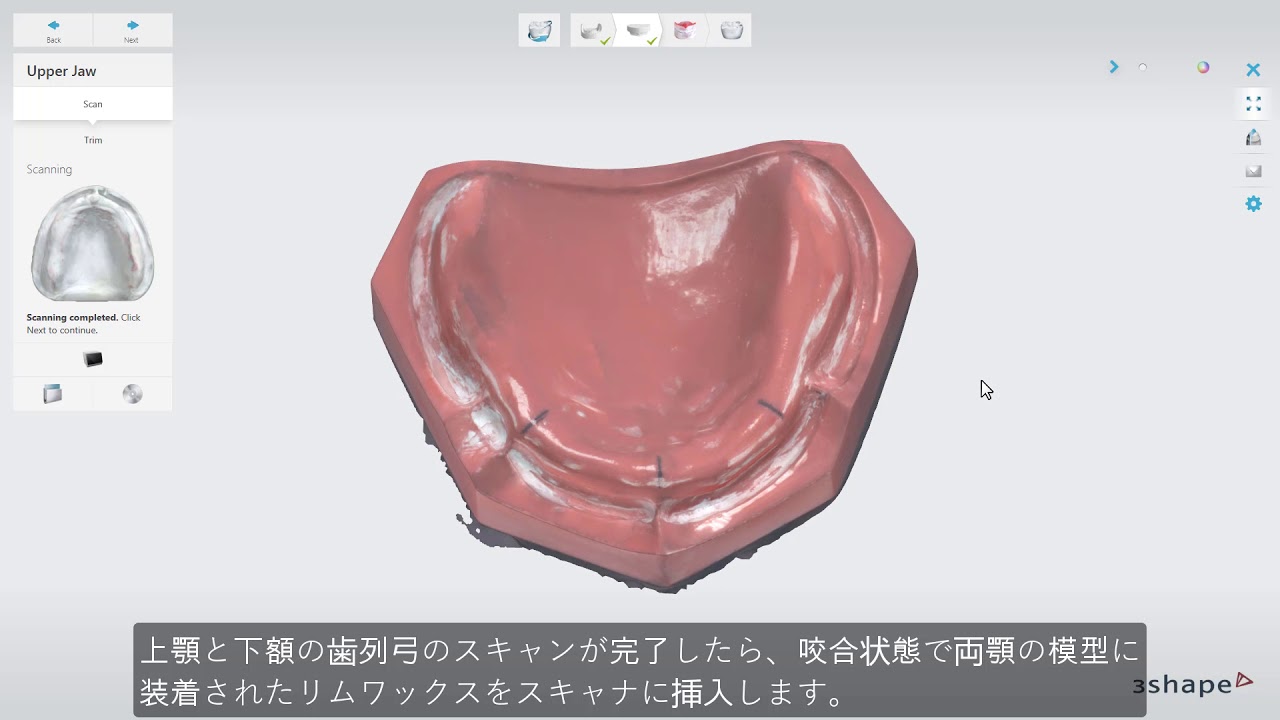The image size is (1280, 720).
Task: Click the envelope message icon
Action: [1253, 171]
